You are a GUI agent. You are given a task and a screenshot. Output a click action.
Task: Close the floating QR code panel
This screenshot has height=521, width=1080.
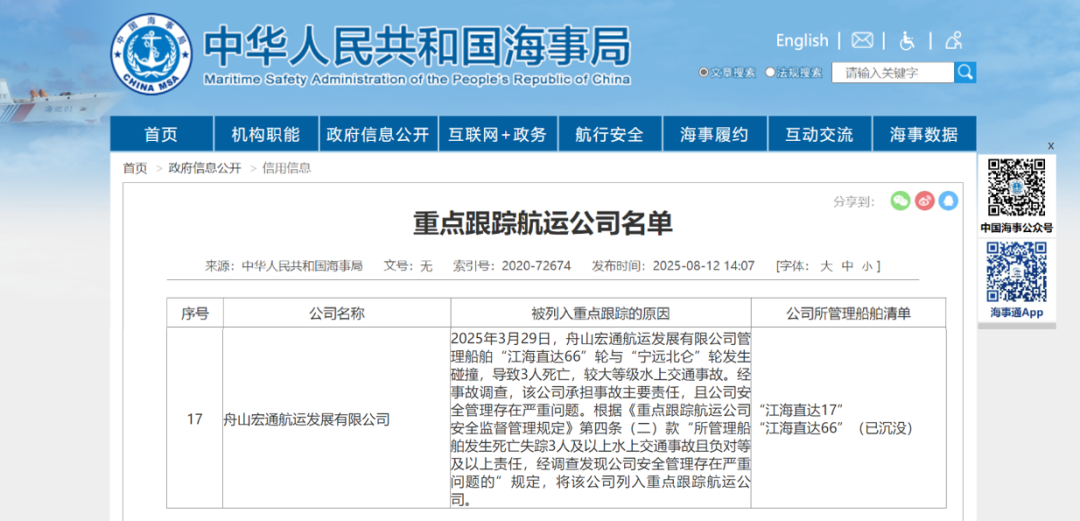pos(1051,146)
